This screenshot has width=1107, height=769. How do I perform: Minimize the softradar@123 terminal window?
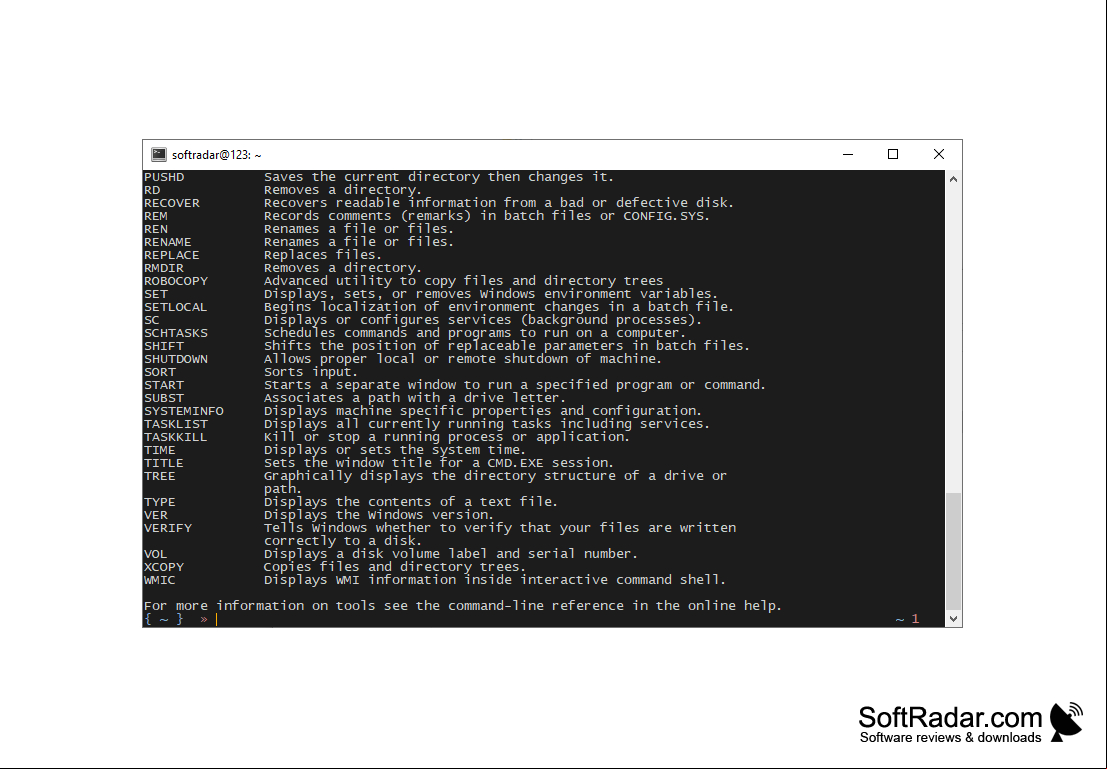tap(848, 154)
